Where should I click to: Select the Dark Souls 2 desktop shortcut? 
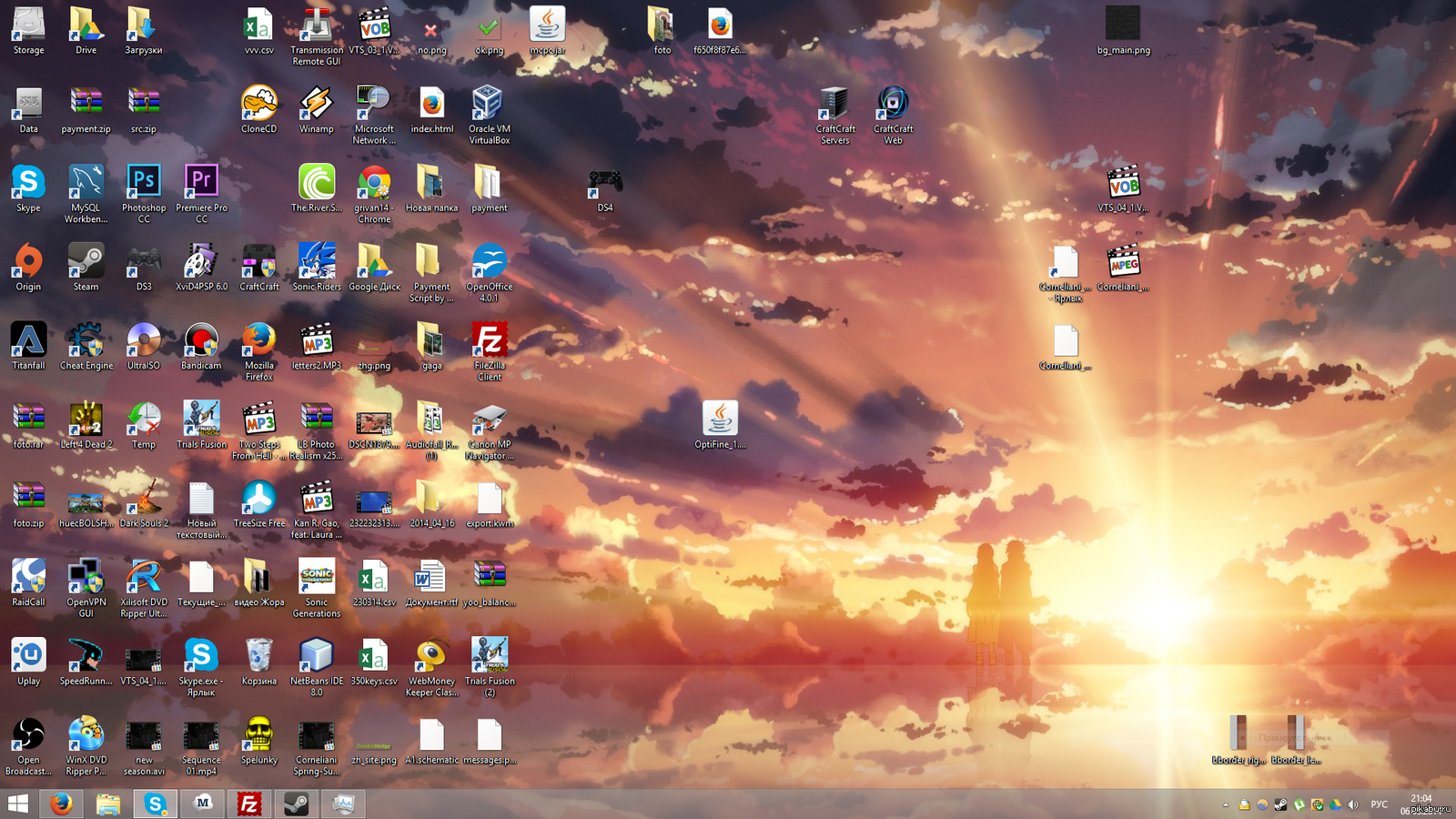(x=144, y=504)
